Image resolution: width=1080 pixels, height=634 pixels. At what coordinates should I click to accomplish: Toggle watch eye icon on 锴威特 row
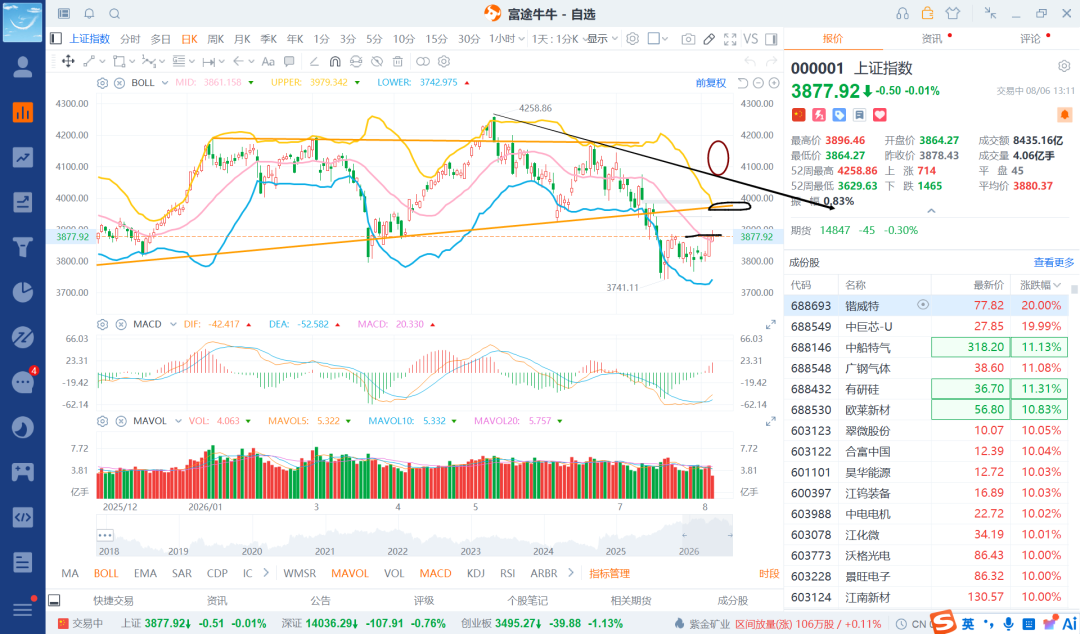pyautogui.click(x=923, y=305)
